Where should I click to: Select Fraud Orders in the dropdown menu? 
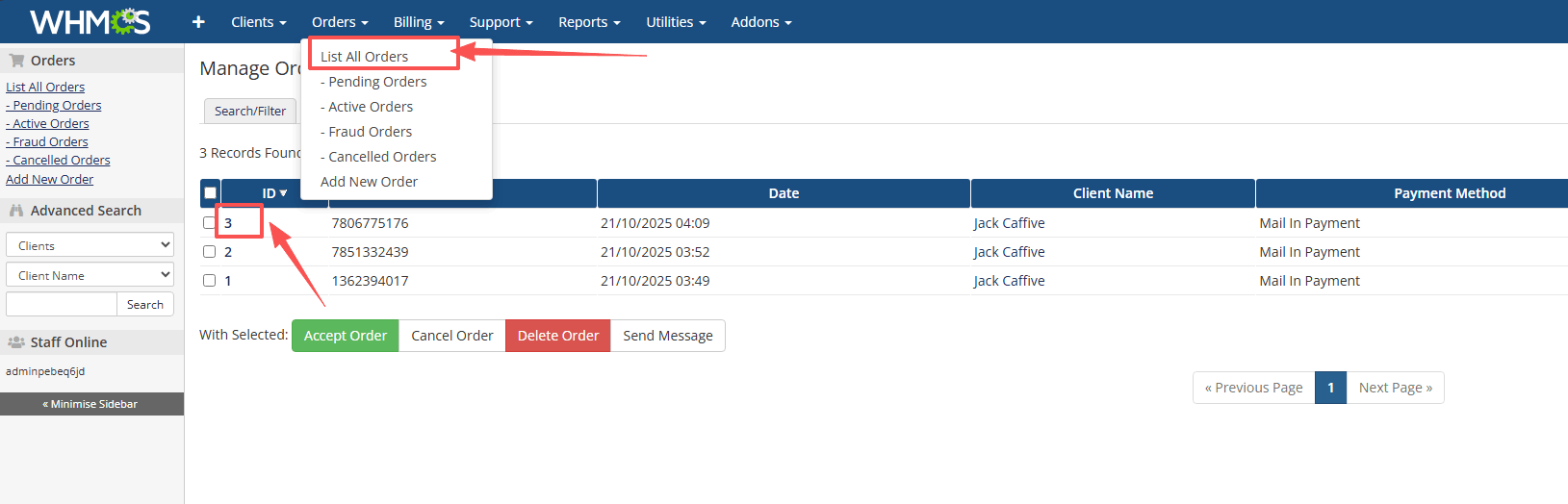point(370,132)
